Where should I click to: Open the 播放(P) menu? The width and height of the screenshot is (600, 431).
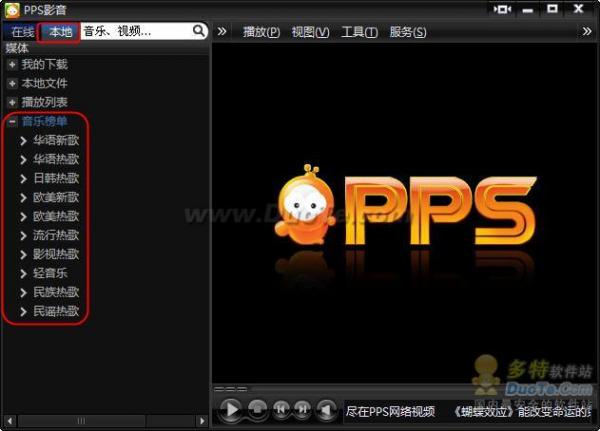261,32
